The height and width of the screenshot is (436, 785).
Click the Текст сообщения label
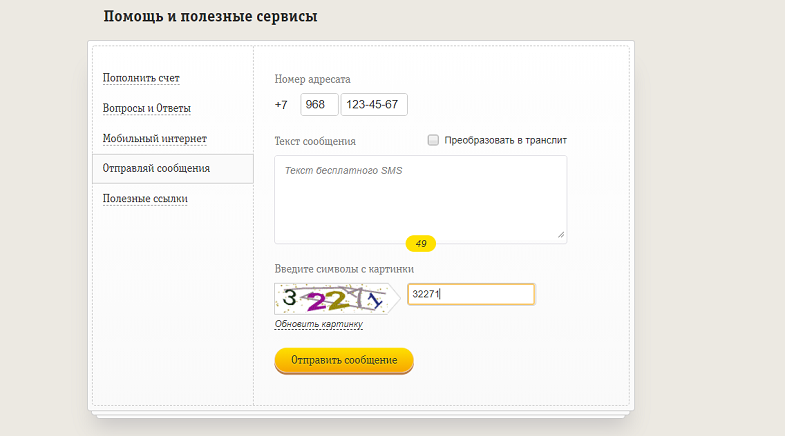point(315,141)
